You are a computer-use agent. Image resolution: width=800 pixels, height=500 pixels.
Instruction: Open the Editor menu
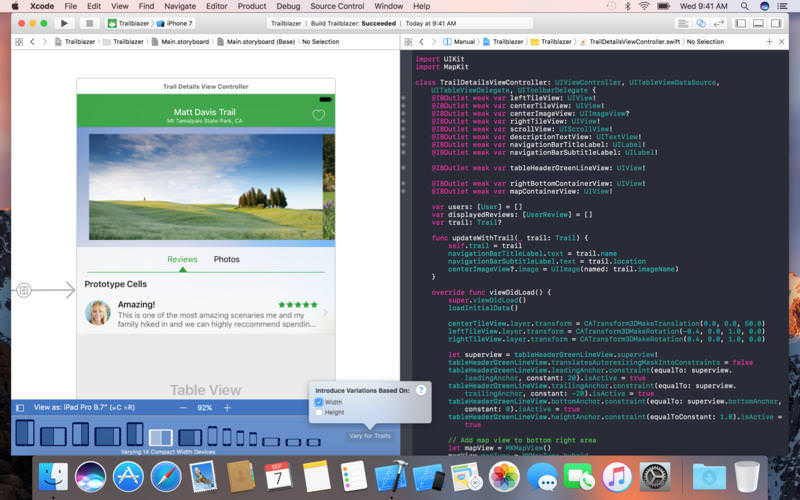point(216,6)
